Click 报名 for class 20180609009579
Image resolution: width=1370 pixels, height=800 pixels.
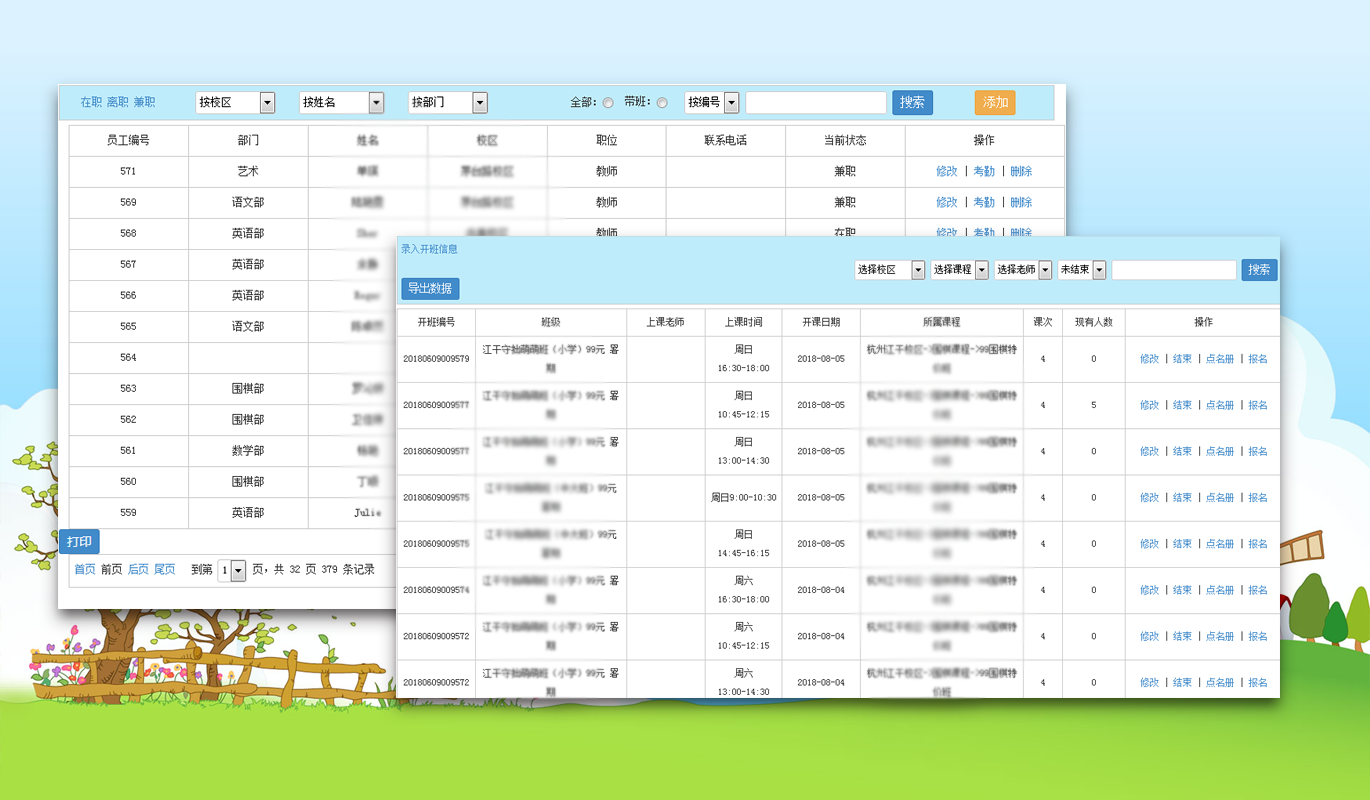coord(1258,358)
